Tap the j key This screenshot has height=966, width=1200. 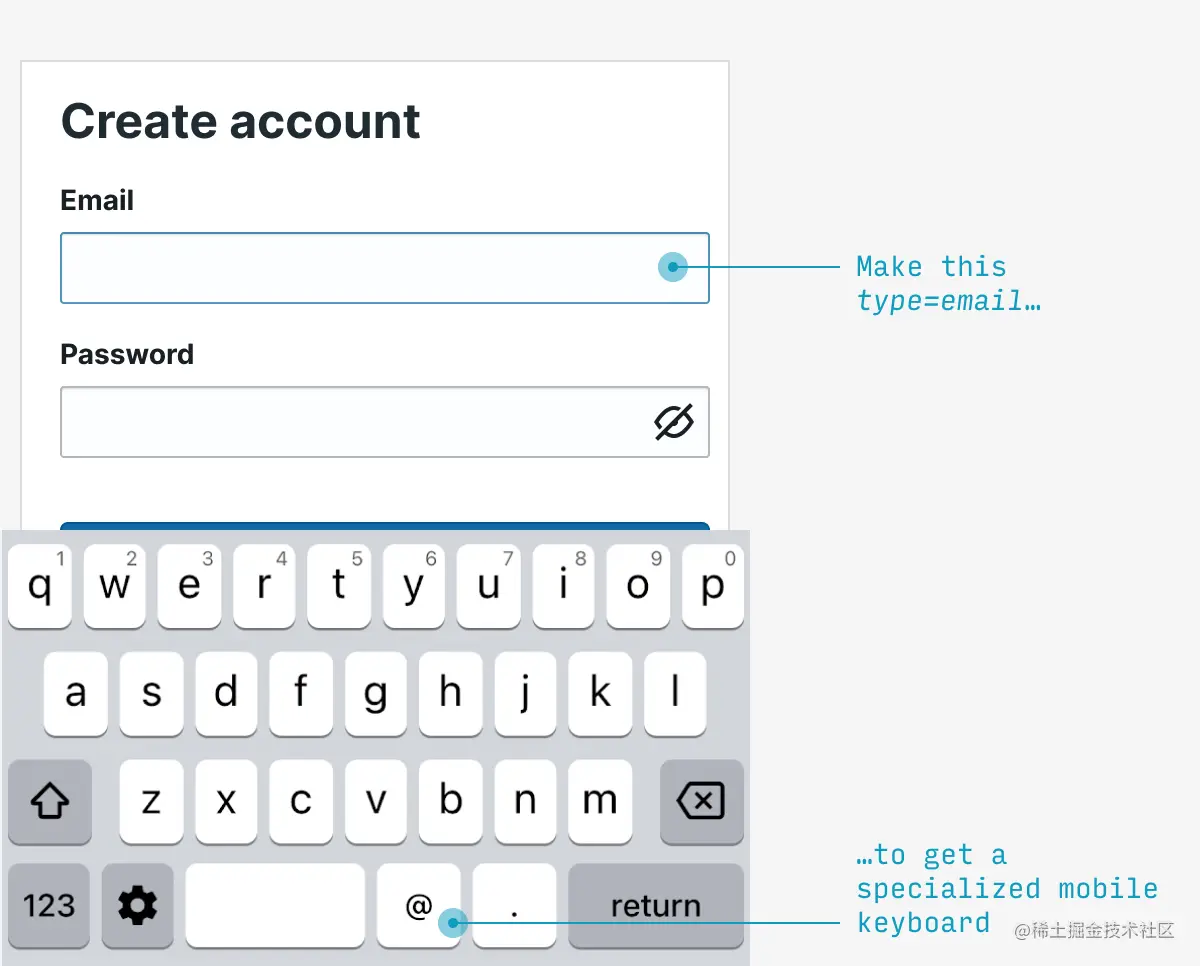pos(525,693)
